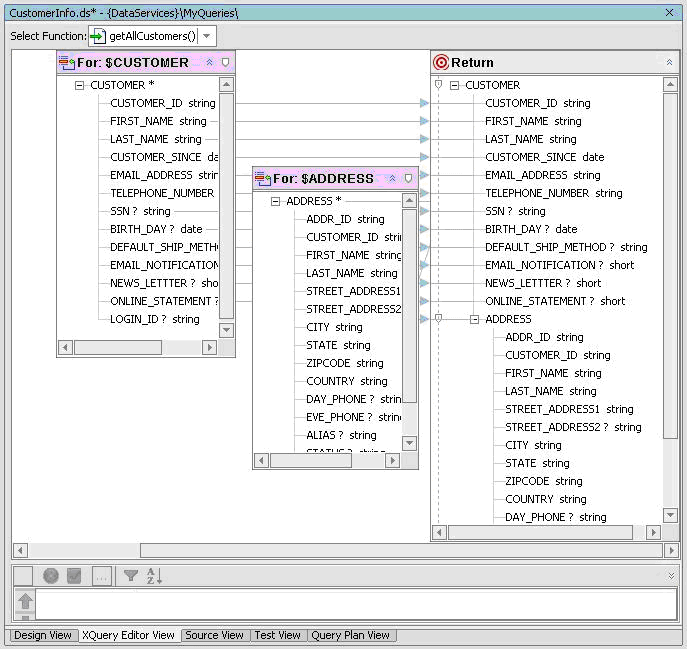The width and height of the screenshot is (687, 649).
Task: Click main canvas horizontal scroll left arrow
Action: click(21, 550)
